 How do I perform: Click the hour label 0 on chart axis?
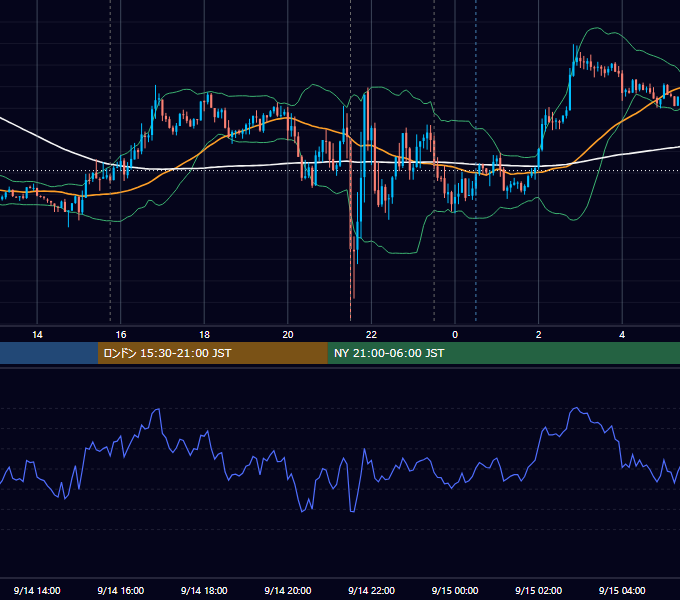pos(455,335)
